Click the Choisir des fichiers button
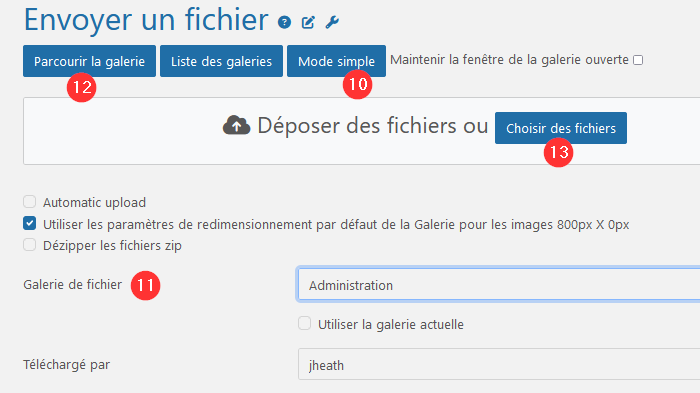The width and height of the screenshot is (700, 393). [x=561, y=128]
